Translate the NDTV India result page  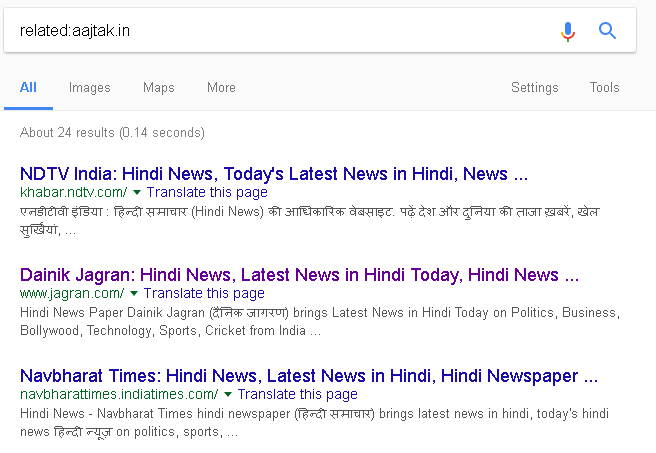[207, 192]
